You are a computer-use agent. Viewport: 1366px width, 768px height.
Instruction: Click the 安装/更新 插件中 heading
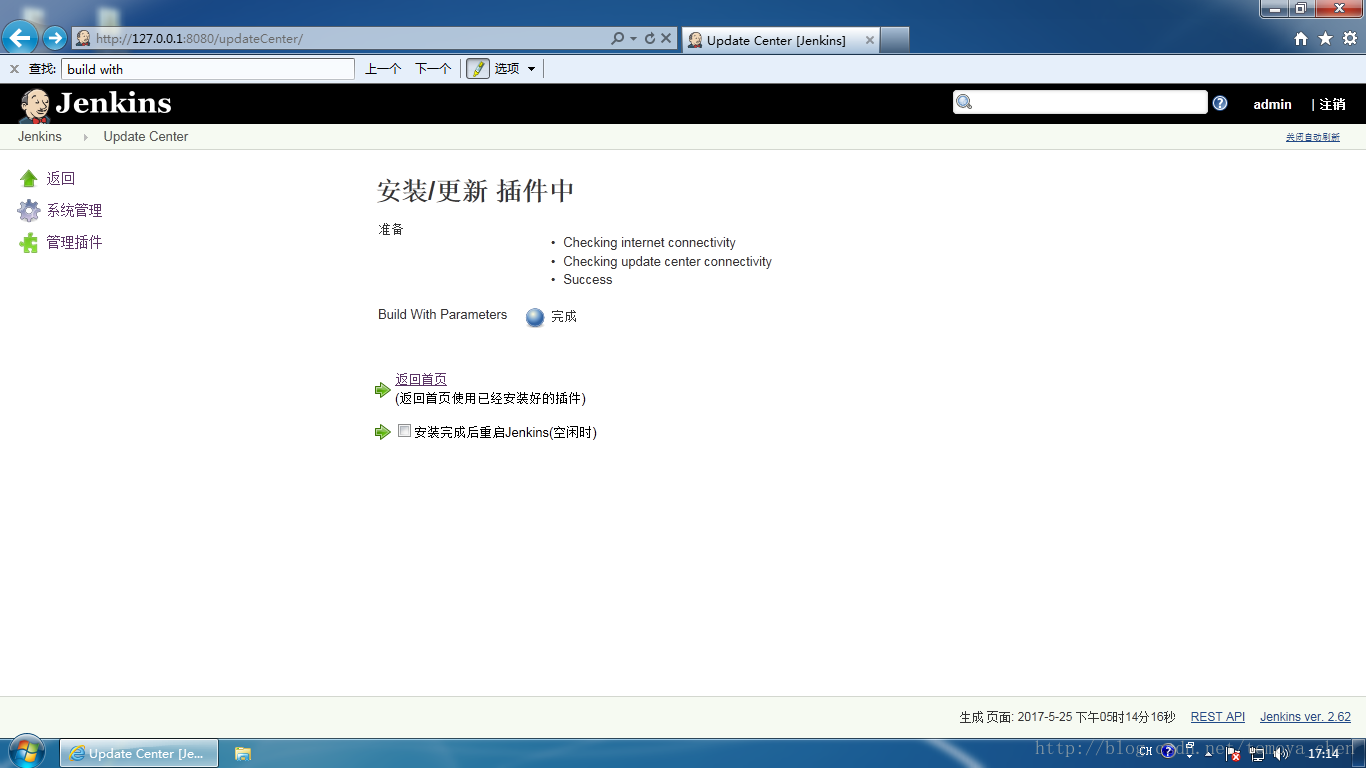pyautogui.click(x=476, y=191)
